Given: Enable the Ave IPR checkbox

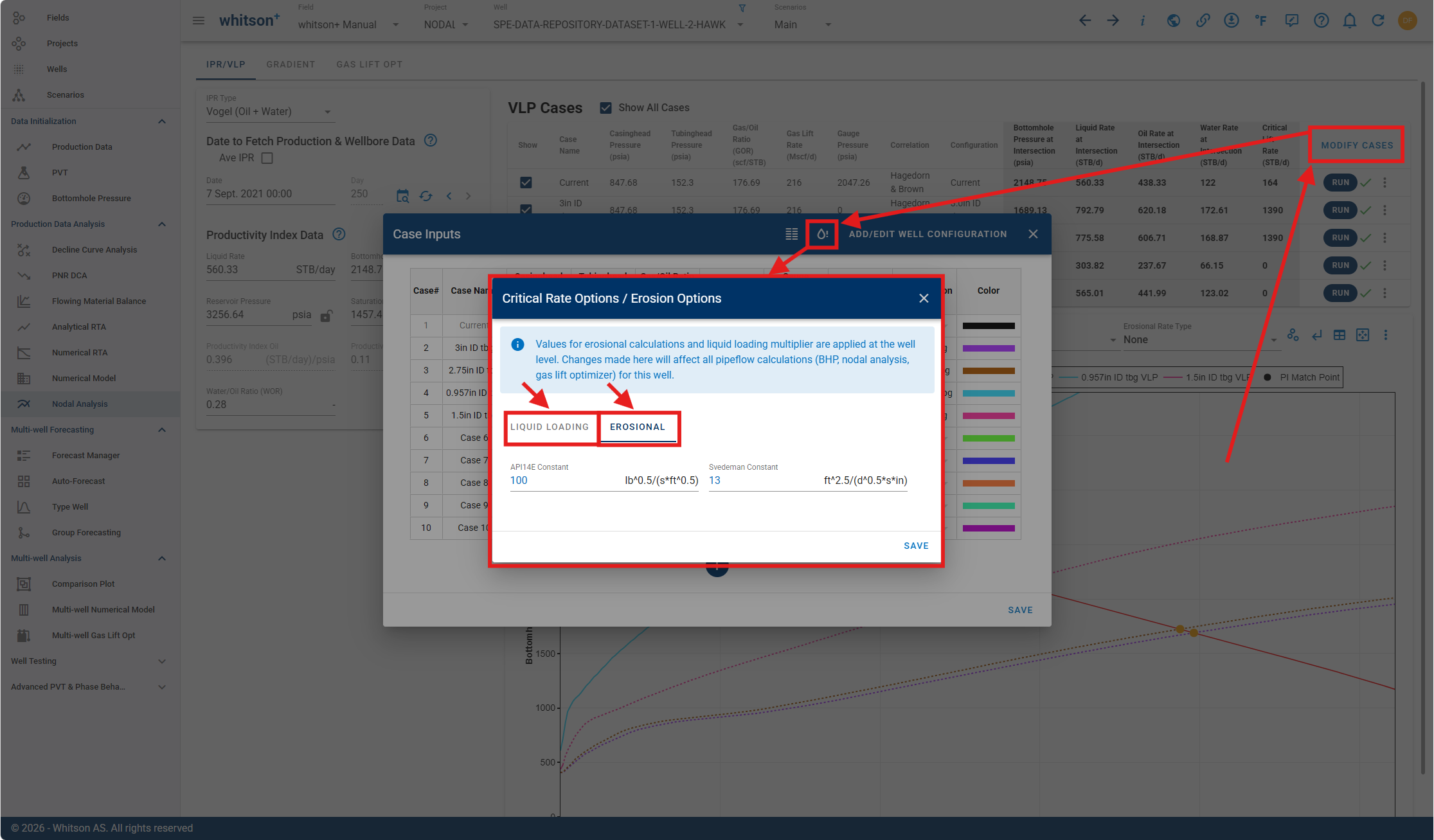Looking at the screenshot, I should [267, 158].
